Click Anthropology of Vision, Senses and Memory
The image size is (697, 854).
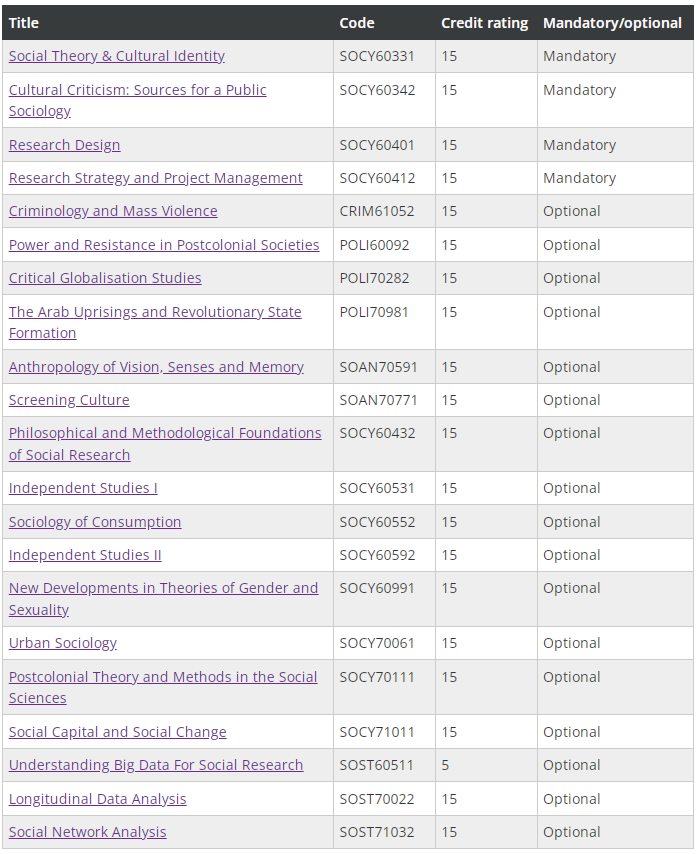[156, 367]
